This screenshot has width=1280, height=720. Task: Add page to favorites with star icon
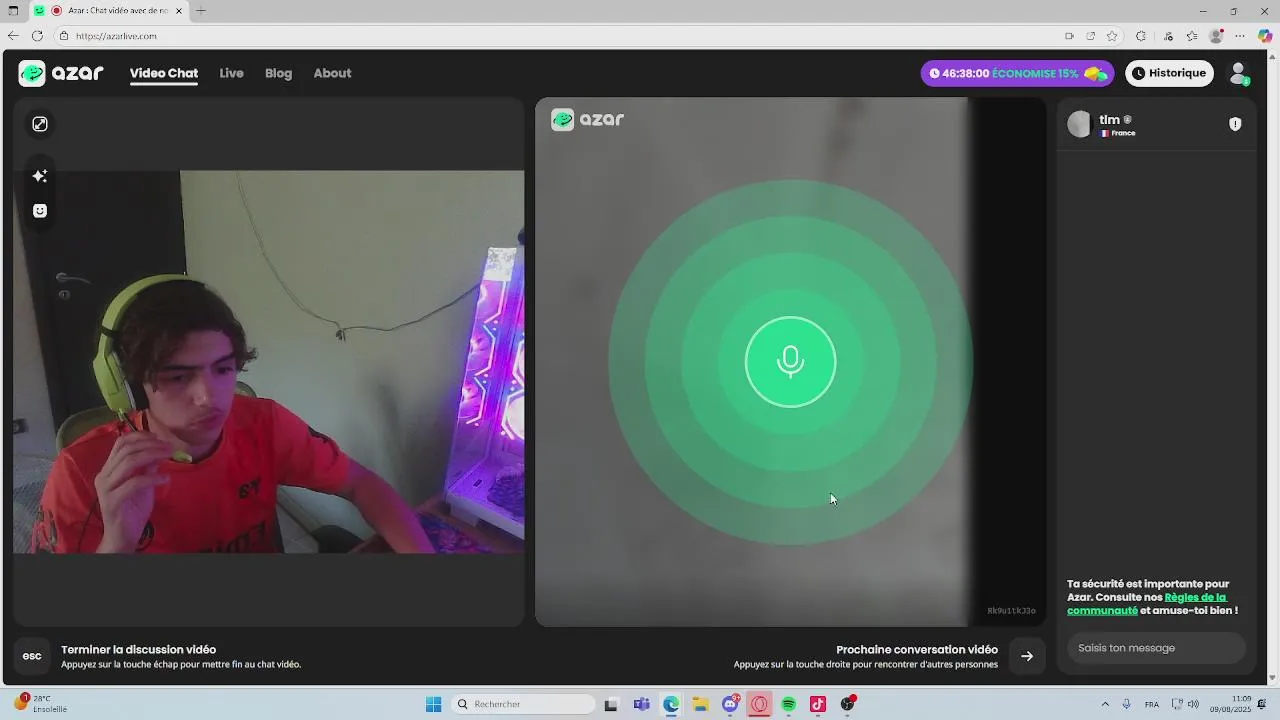point(1112,36)
